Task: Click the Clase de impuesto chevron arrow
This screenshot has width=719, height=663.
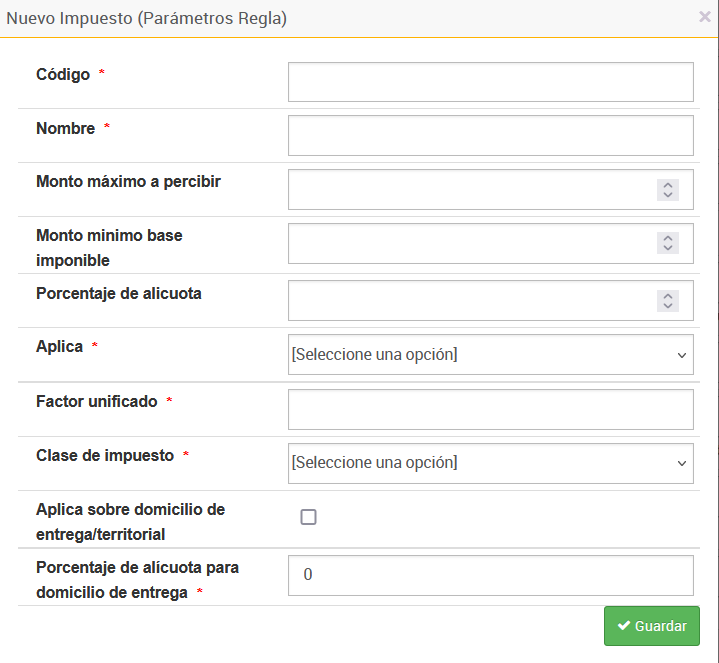Action: click(682, 464)
